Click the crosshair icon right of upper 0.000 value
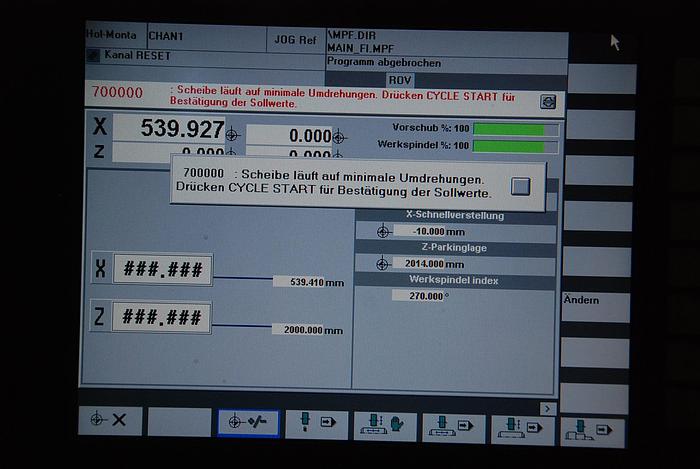700x469 pixels. pos(339,137)
